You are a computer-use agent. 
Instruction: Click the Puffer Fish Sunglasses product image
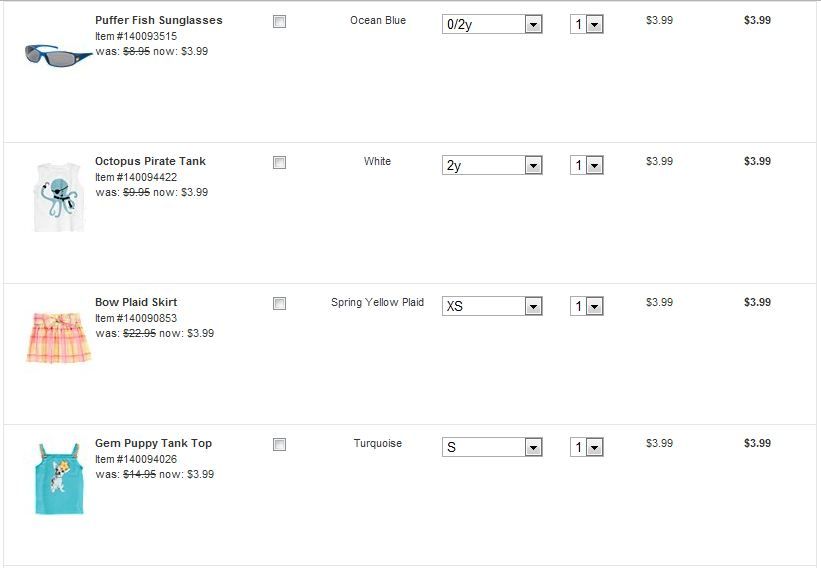click(58, 55)
